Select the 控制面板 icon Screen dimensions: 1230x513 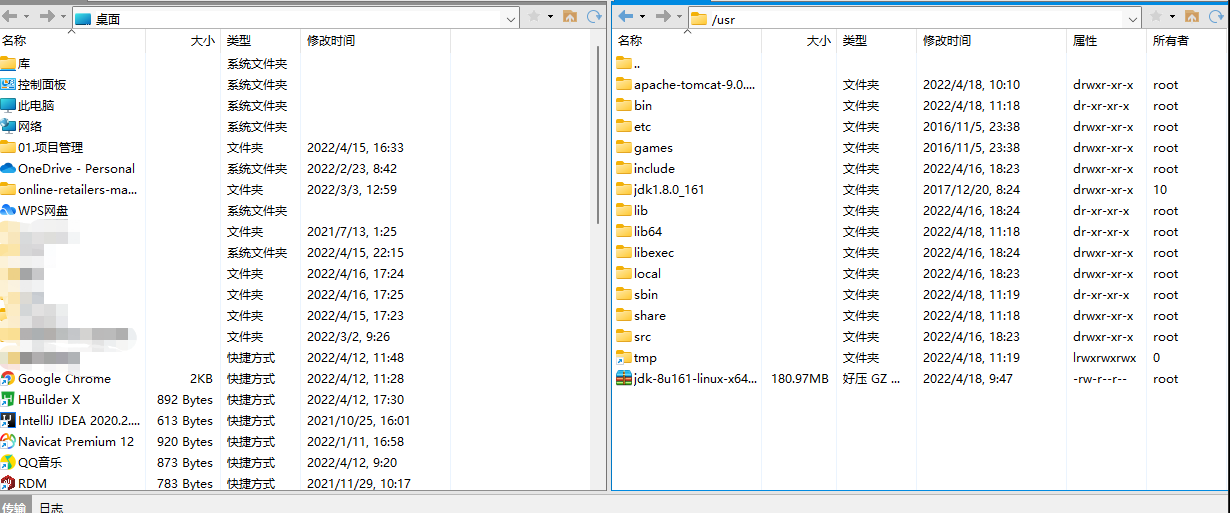(x=8, y=84)
